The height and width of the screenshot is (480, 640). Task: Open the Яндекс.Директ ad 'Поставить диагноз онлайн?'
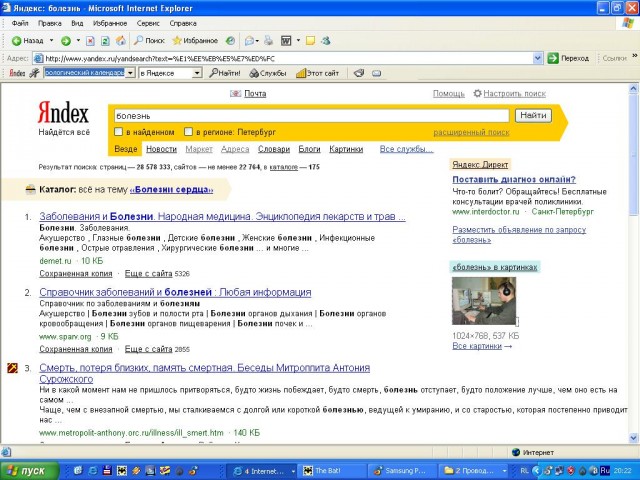(514, 179)
